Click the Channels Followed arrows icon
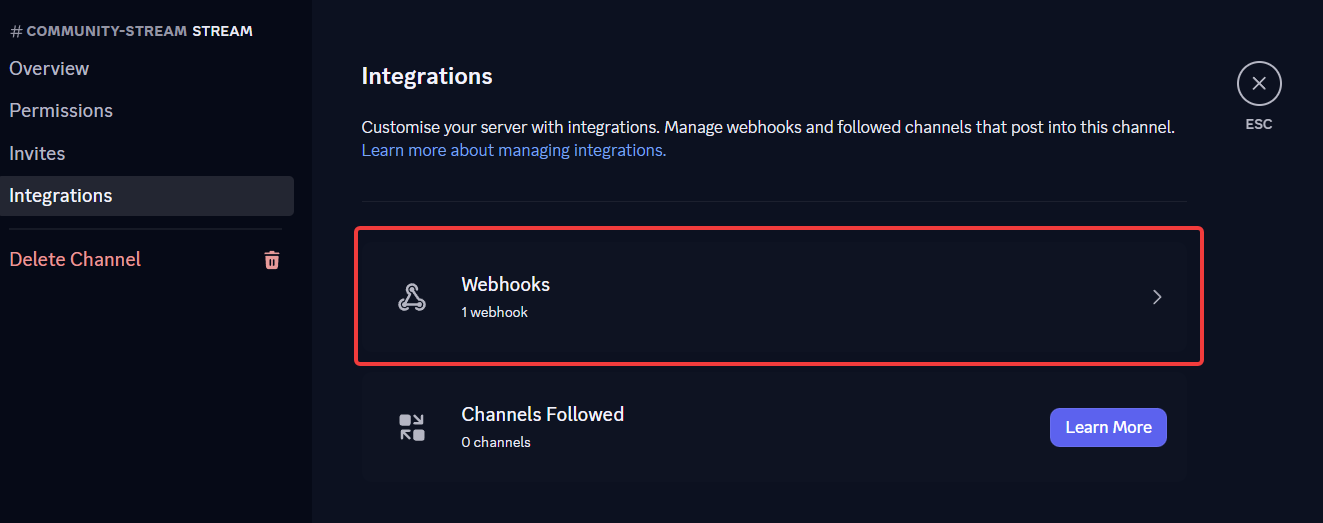The image size is (1323, 523). pos(412,427)
